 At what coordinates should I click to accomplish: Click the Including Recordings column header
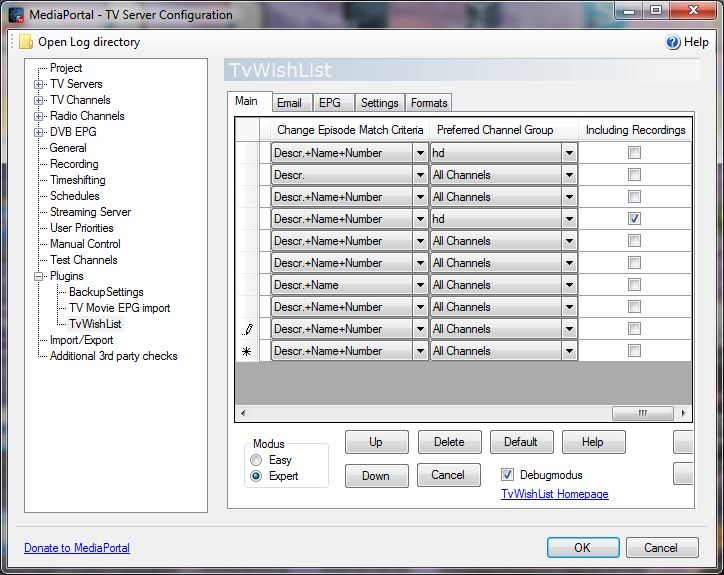click(635, 130)
